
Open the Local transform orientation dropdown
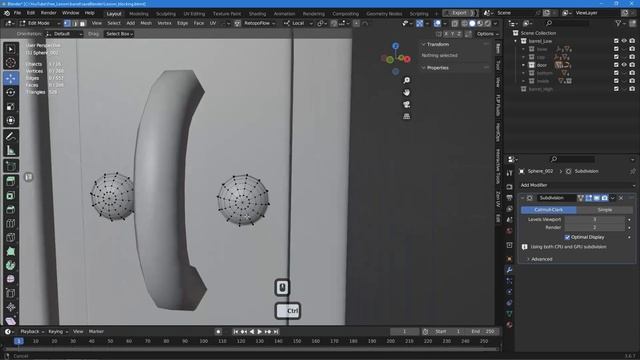click(298, 23)
